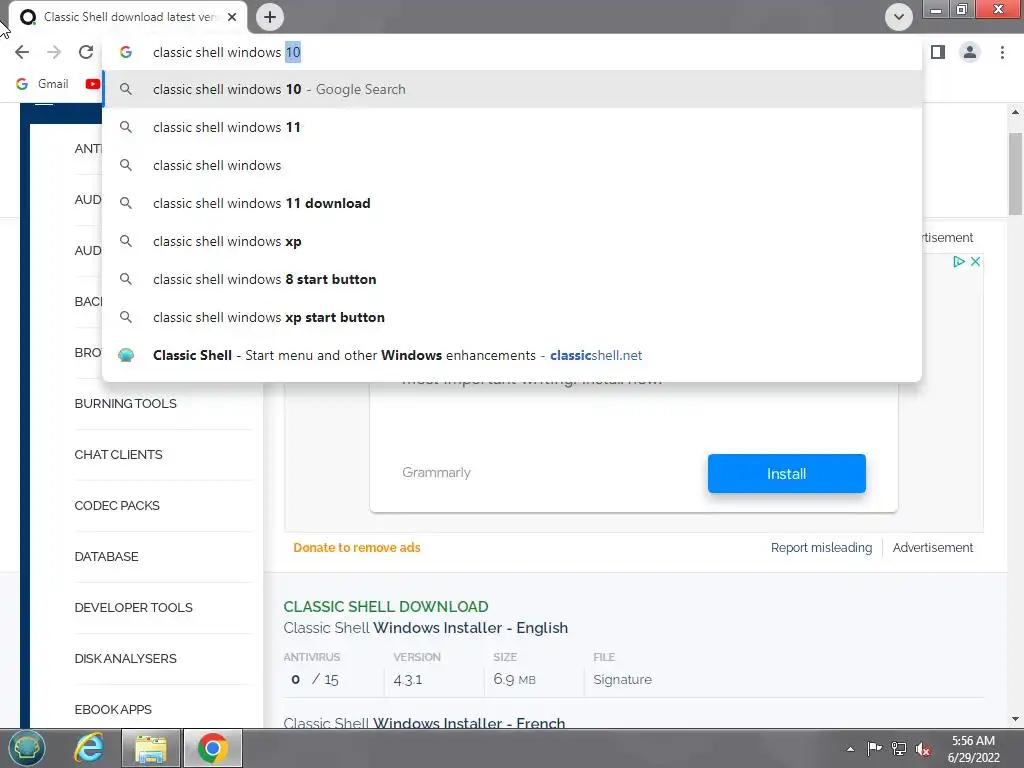The width and height of the screenshot is (1024, 768).
Task: Open the CODEC PACKS category
Action: click(x=117, y=505)
